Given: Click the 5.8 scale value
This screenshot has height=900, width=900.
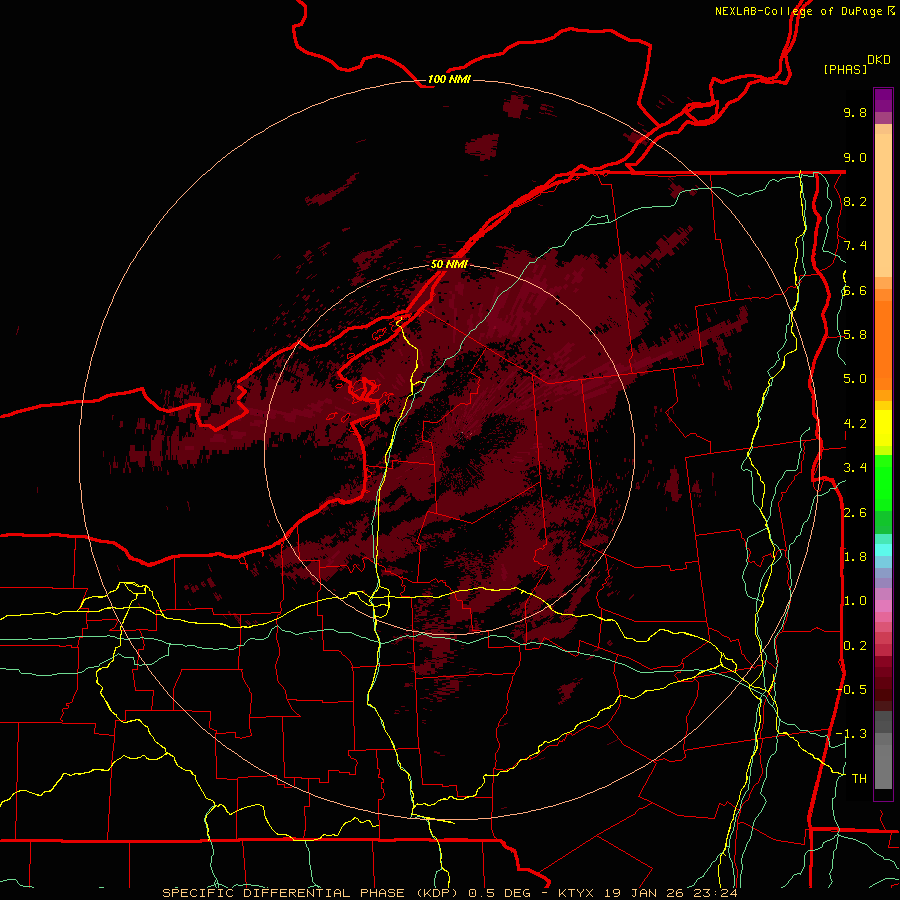Looking at the screenshot, I should [855, 335].
